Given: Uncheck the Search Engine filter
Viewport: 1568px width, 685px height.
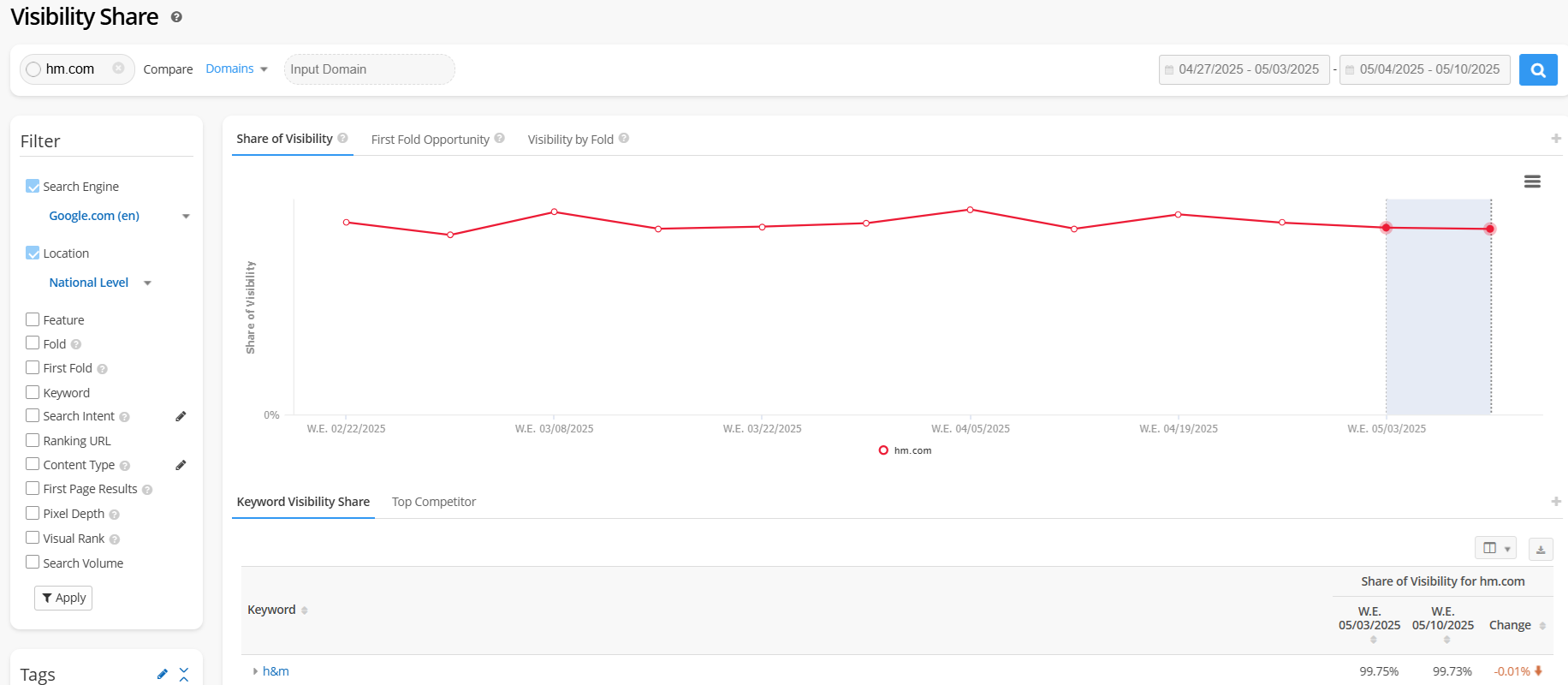Looking at the screenshot, I should [x=33, y=186].
